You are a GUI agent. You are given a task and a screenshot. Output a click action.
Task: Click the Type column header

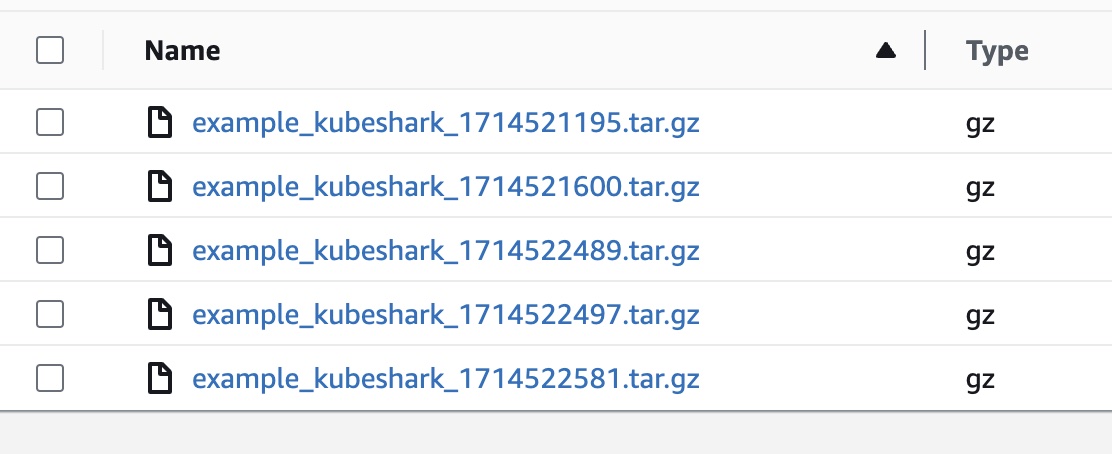tap(997, 51)
